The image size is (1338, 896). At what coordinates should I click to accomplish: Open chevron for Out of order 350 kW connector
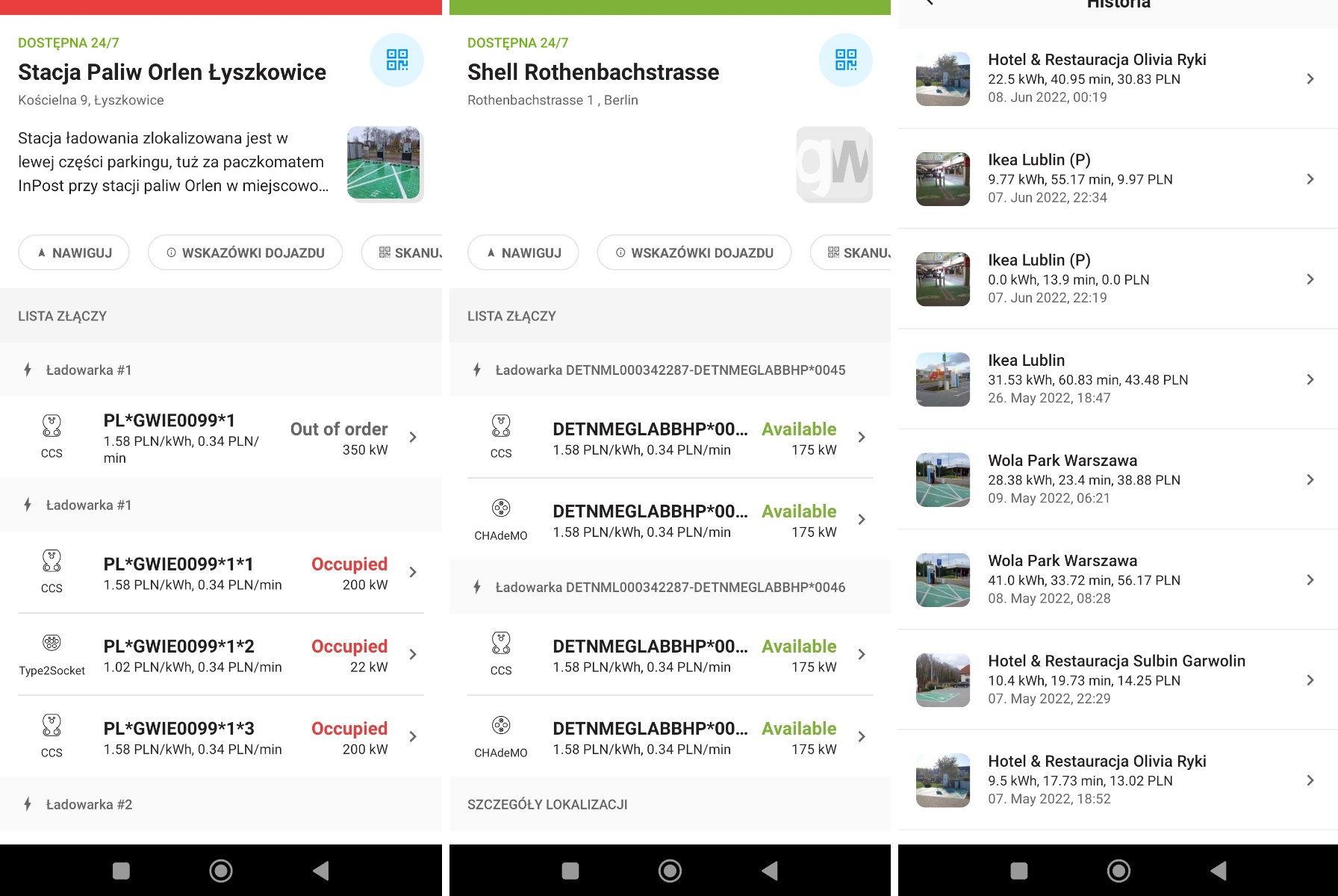pyautogui.click(x=413, y=437)
